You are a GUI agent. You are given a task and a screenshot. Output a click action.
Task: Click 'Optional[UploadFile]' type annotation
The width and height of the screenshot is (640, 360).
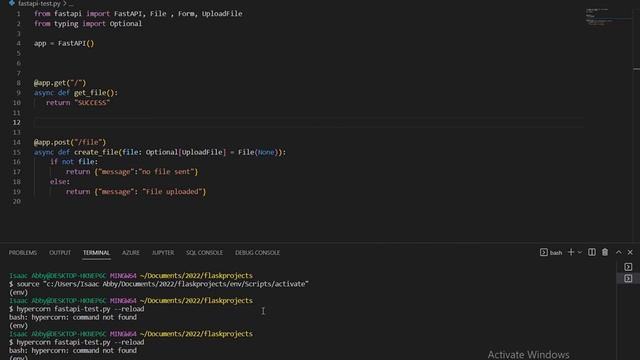(x=186, y=152)
